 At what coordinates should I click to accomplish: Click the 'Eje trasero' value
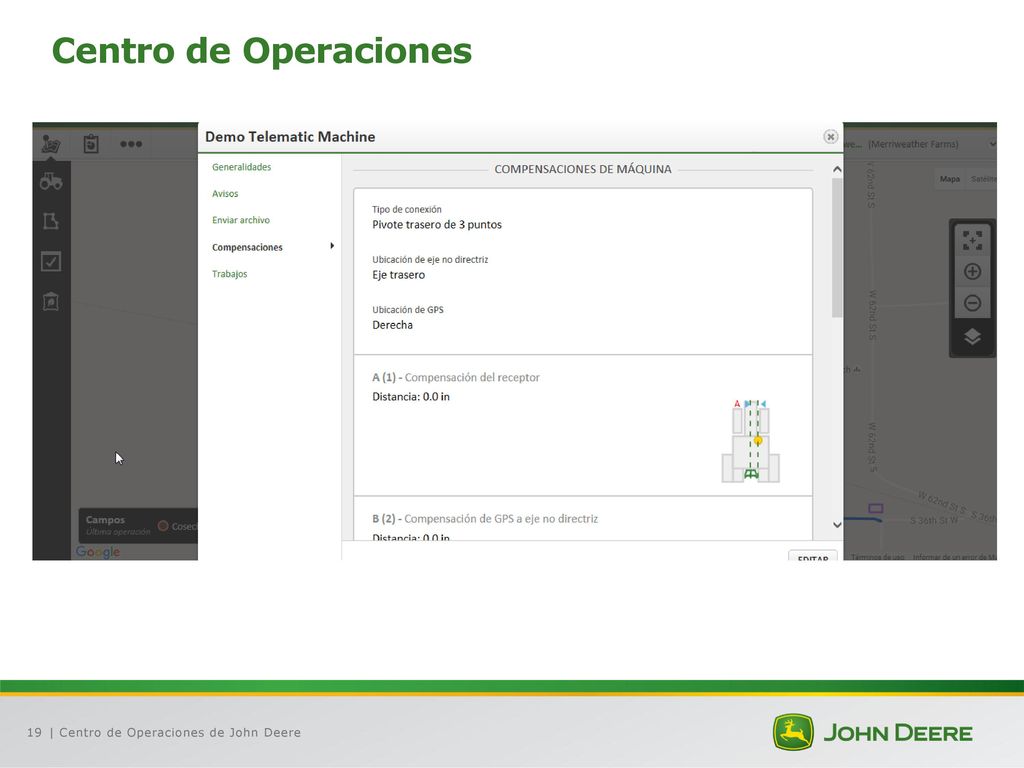pyautogui.click(x=398, y=275)
